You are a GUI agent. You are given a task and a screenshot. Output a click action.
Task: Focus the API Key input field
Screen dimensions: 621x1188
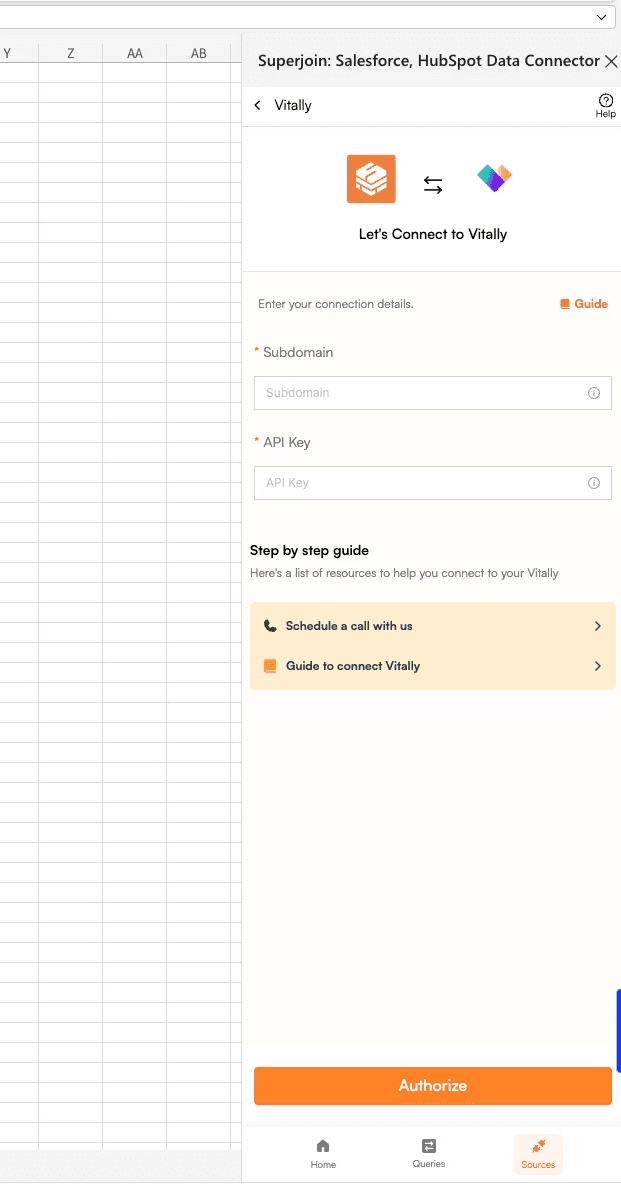432,483
